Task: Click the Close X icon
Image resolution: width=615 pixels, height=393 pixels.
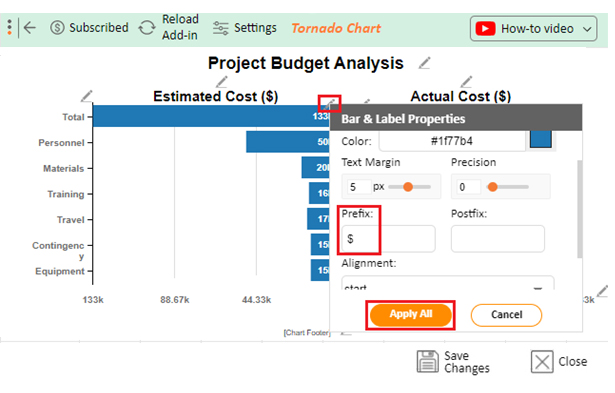Action: pos(542,361)
